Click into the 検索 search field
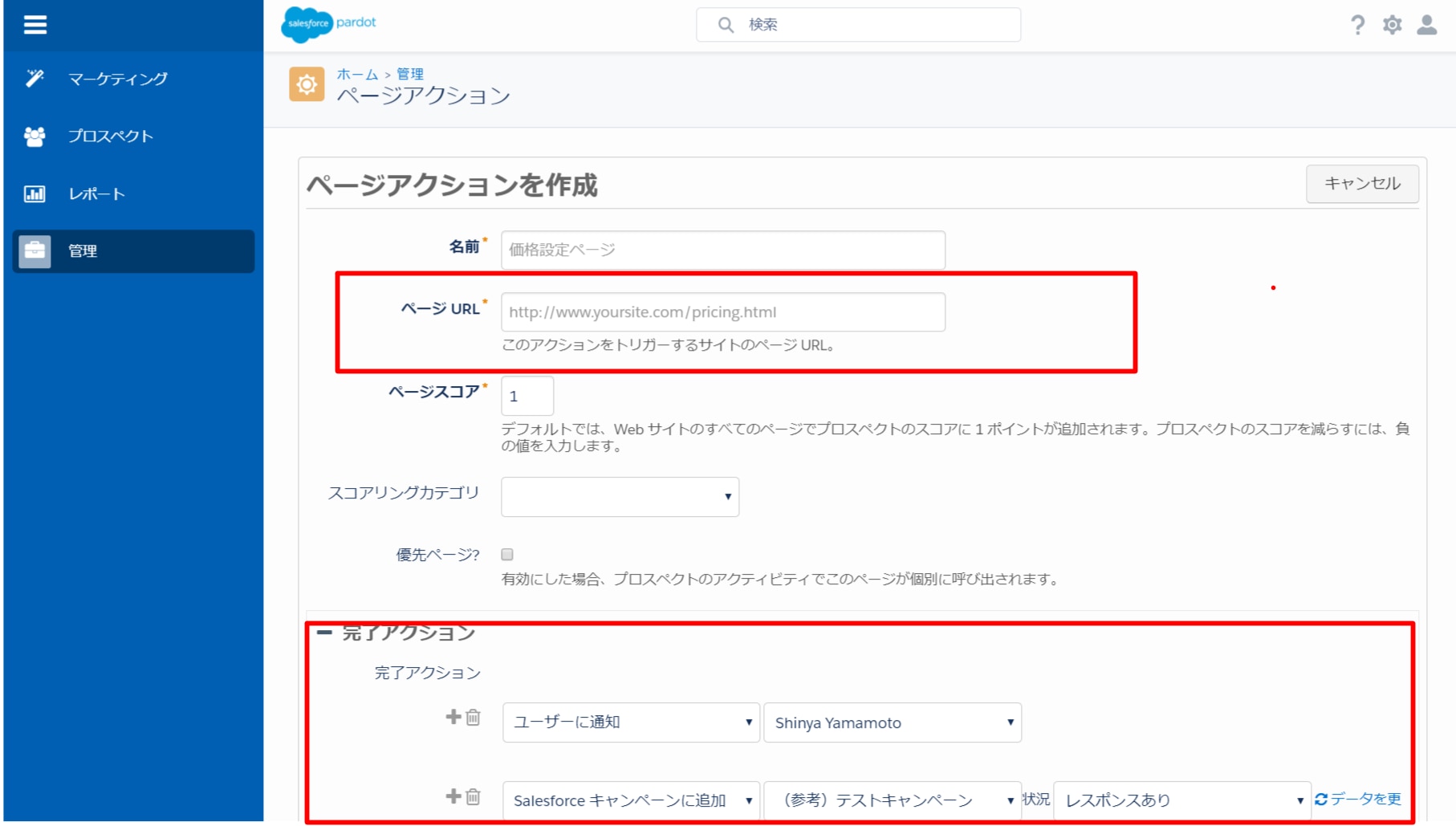This screenshot has width=1456, height=826. (858, 25)
